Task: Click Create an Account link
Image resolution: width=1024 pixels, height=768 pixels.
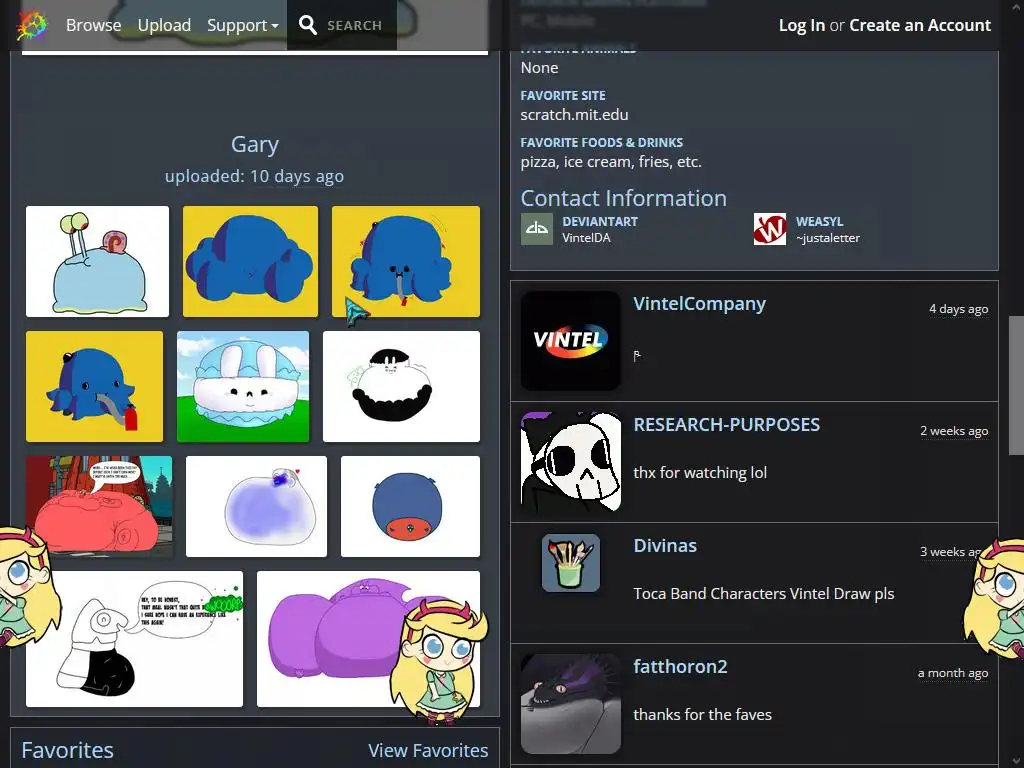Action: click(x=920, y=25)
